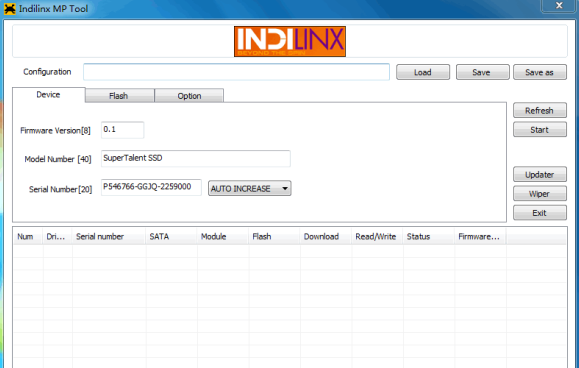The height and width of the screenshot is (368, 579).
Task: Click the Serial Number input field
Action: 151,187
